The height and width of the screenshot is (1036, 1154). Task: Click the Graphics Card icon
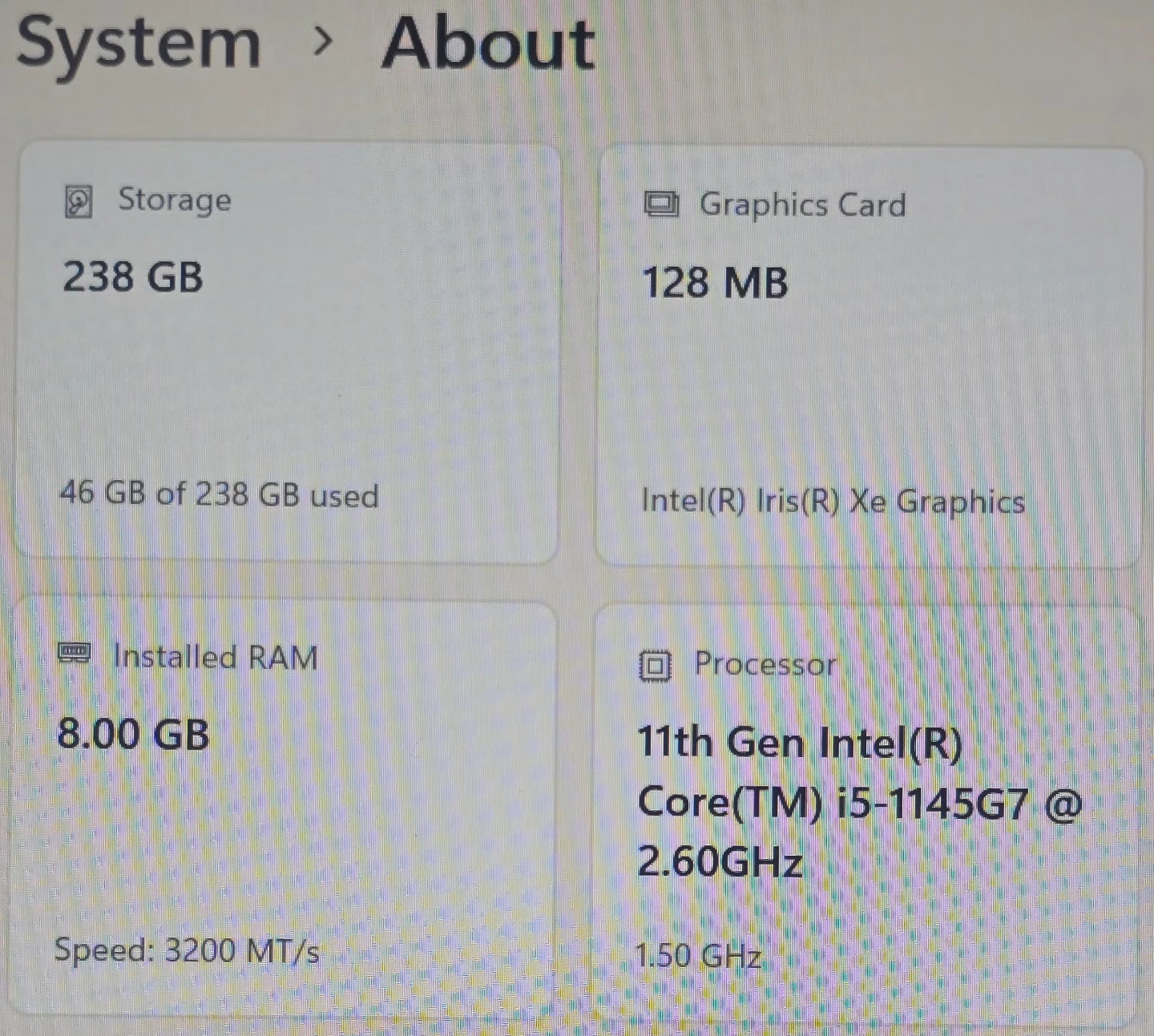tap(662, 205)
